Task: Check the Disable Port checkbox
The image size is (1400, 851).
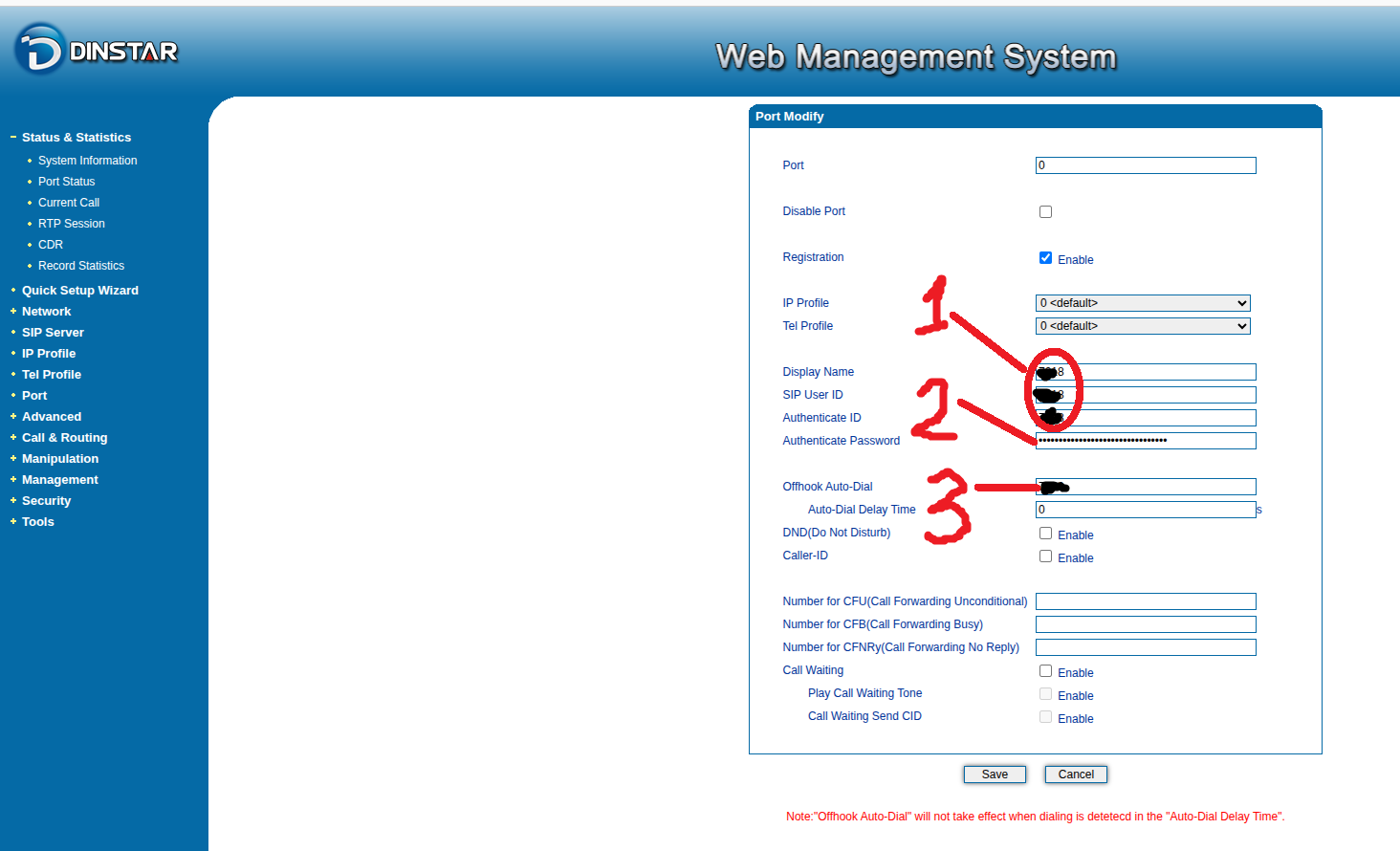Action: click(x=1045, y=212)
